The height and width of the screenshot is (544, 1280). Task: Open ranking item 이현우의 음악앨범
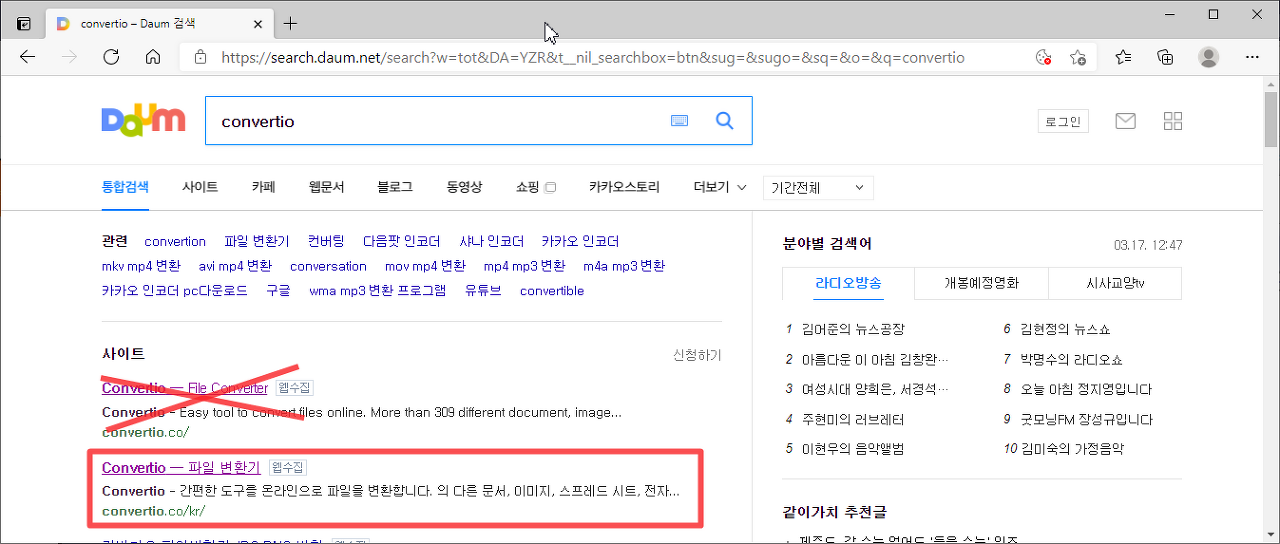pyautogui.click(x=852, y=449)
